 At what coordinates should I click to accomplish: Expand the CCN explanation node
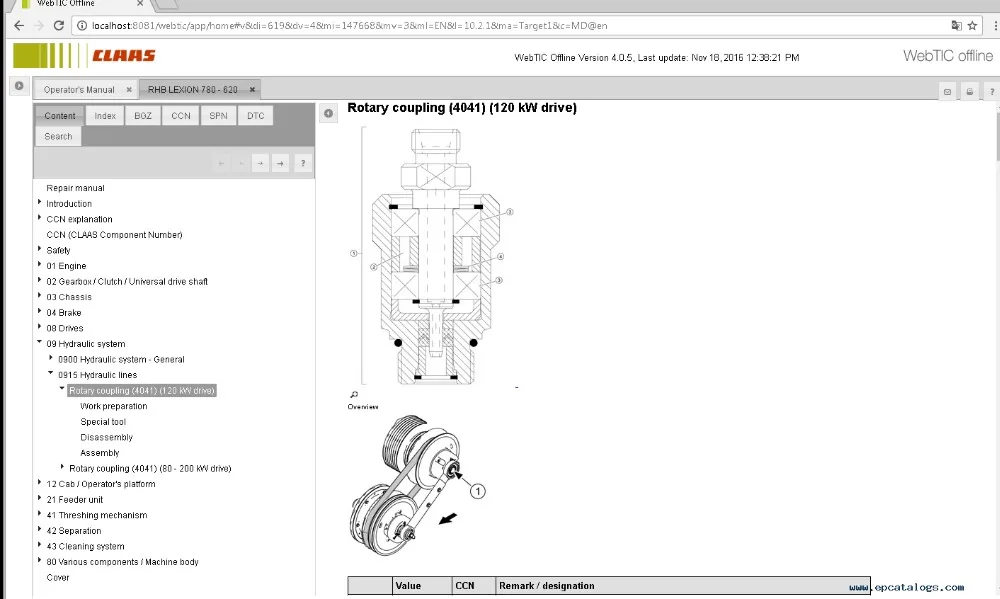(x=40, y=218)
